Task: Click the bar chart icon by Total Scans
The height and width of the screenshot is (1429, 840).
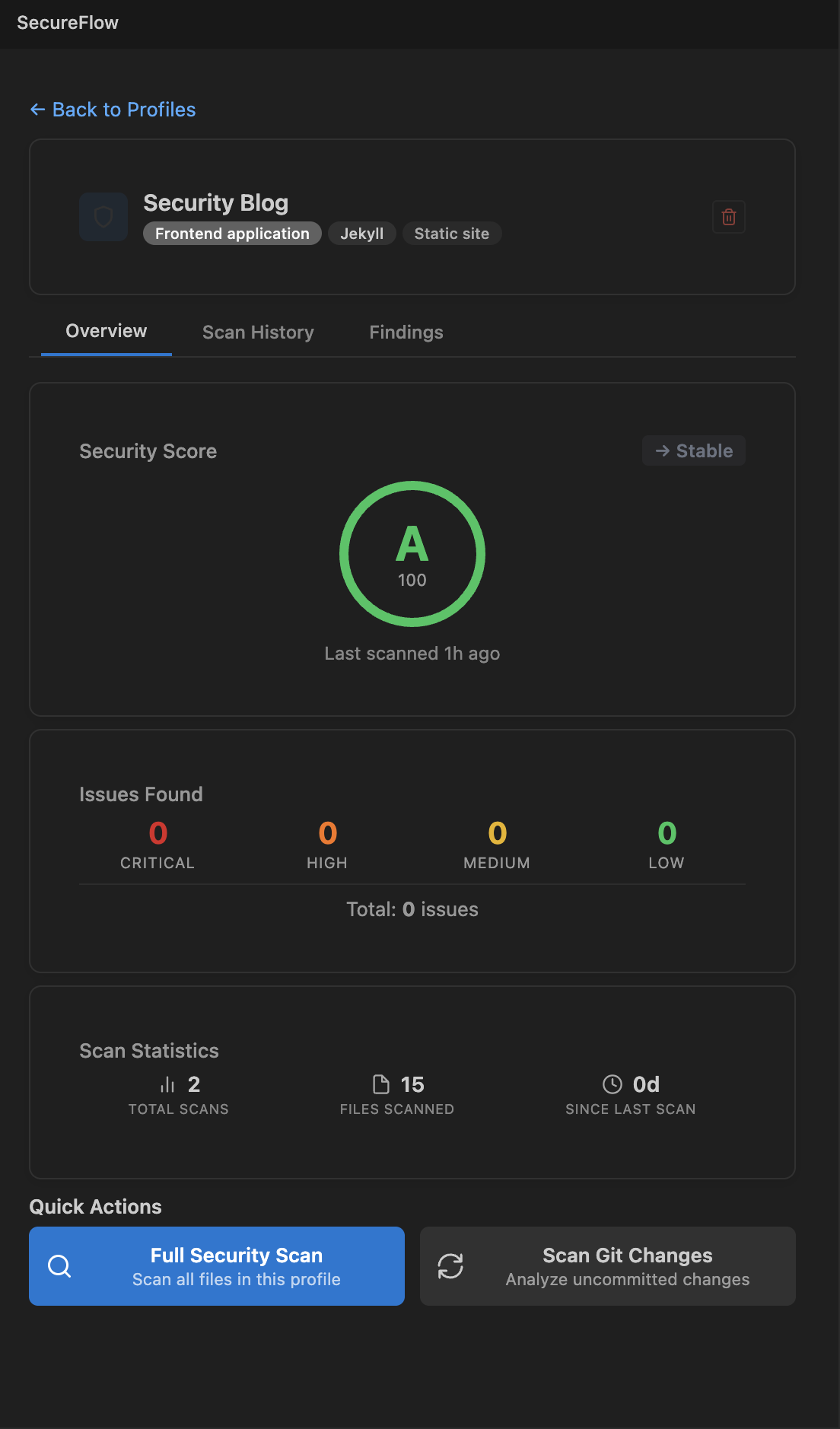Action: coord(167,1084)
